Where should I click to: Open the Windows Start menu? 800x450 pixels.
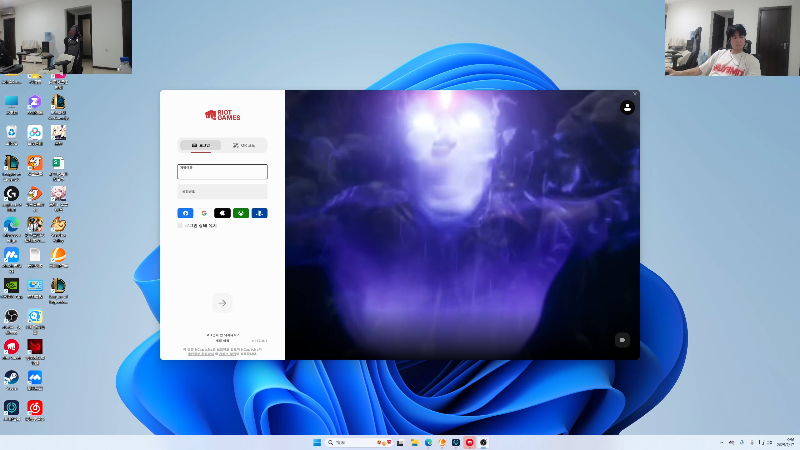317,442
